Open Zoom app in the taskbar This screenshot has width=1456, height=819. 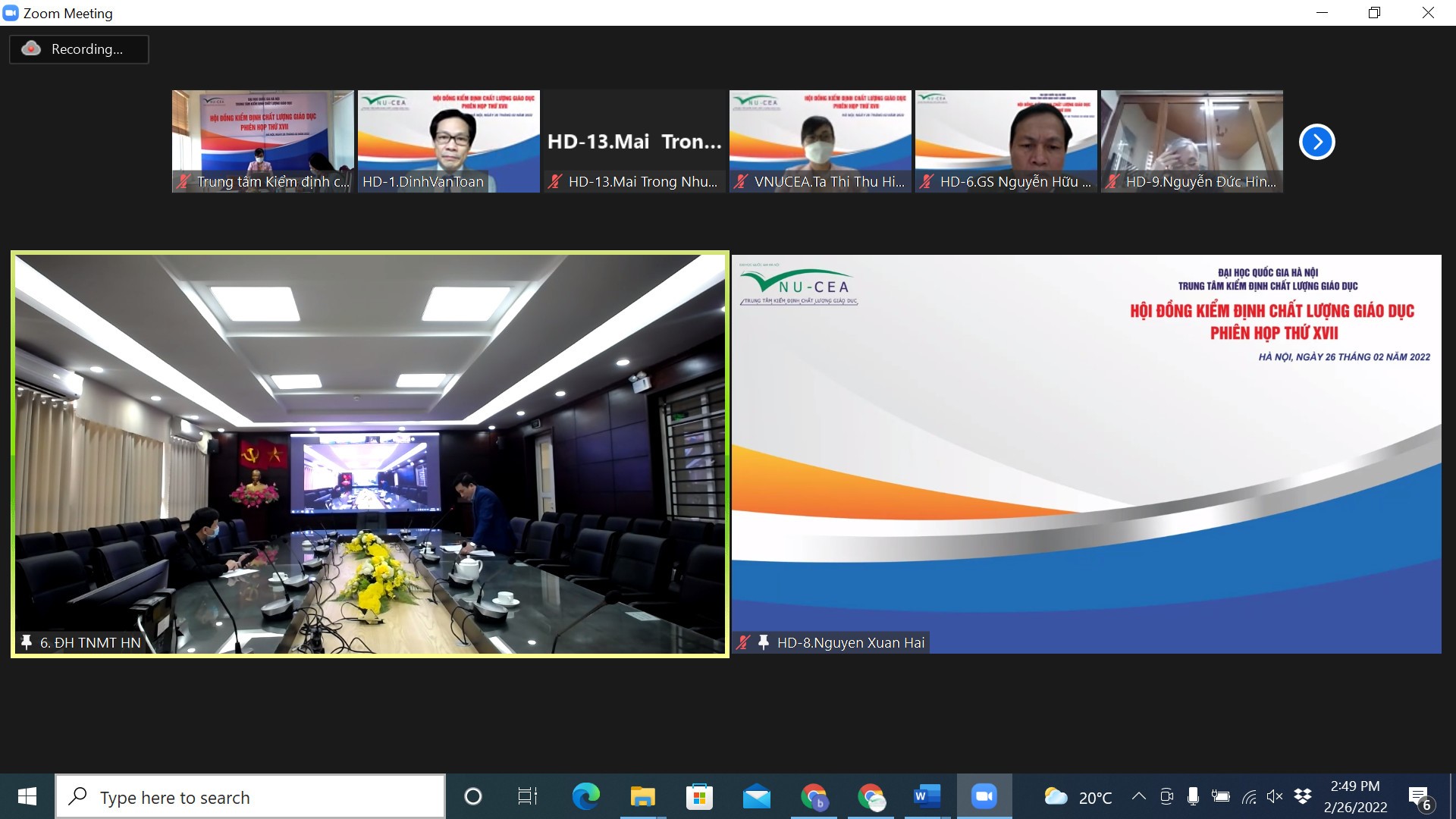point(984,796)
